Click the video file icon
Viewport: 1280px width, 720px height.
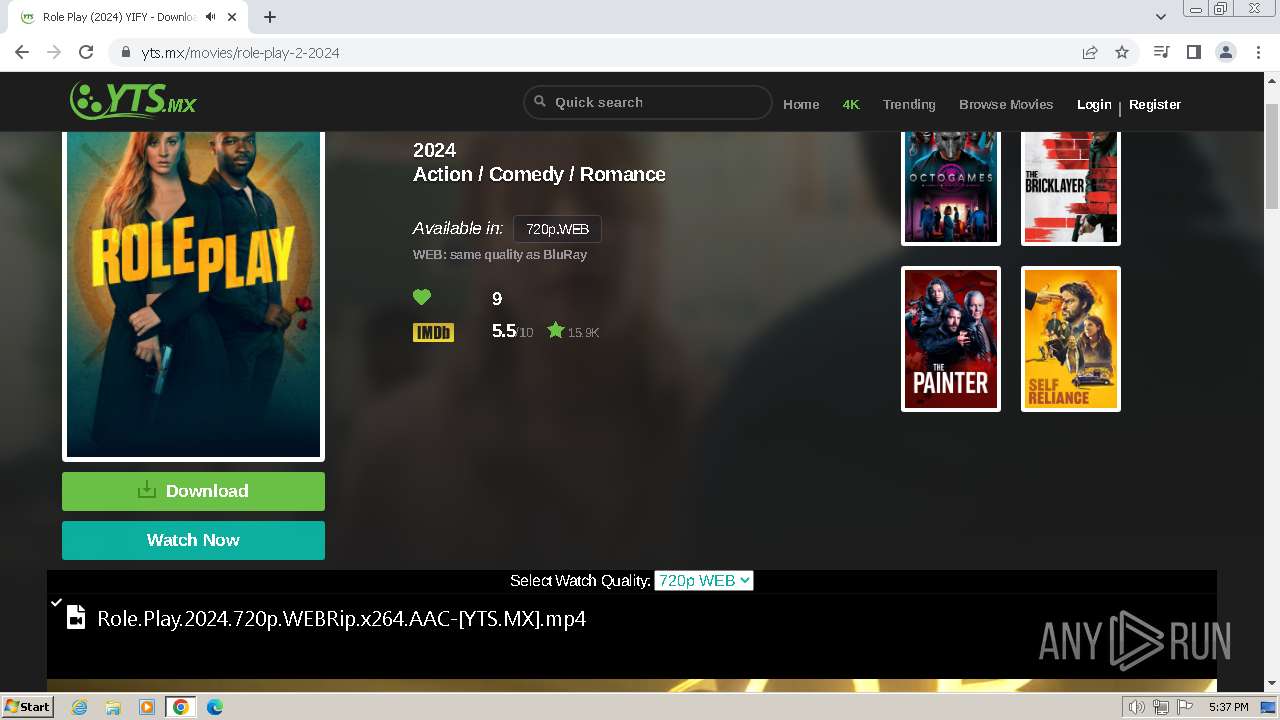(75, 619)
